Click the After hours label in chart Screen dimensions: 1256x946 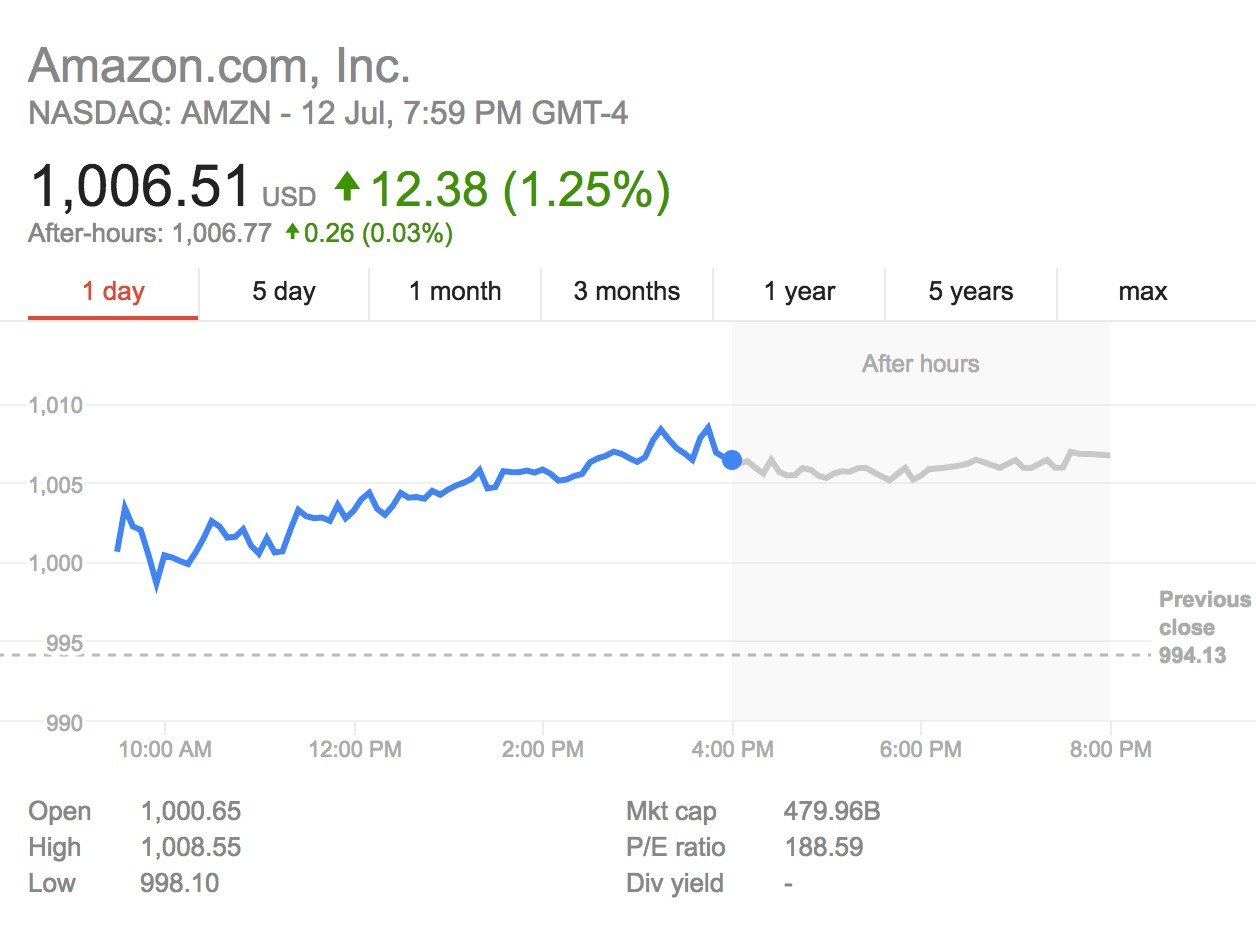tap(921, 364)
